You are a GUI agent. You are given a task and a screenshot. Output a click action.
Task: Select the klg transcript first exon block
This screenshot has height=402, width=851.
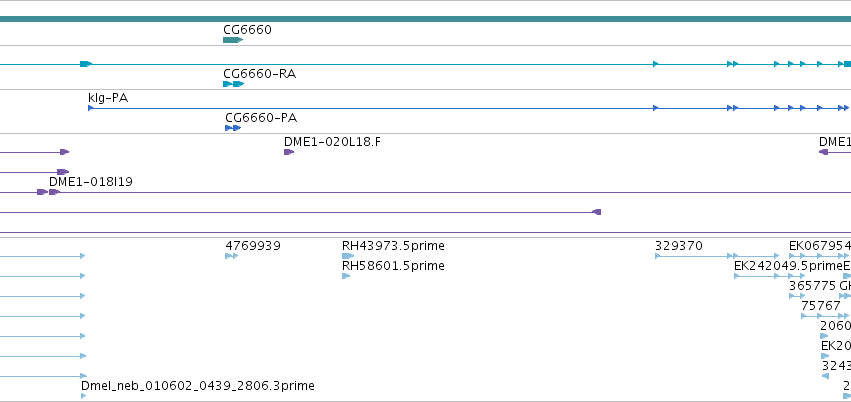[x=86, y=64]
